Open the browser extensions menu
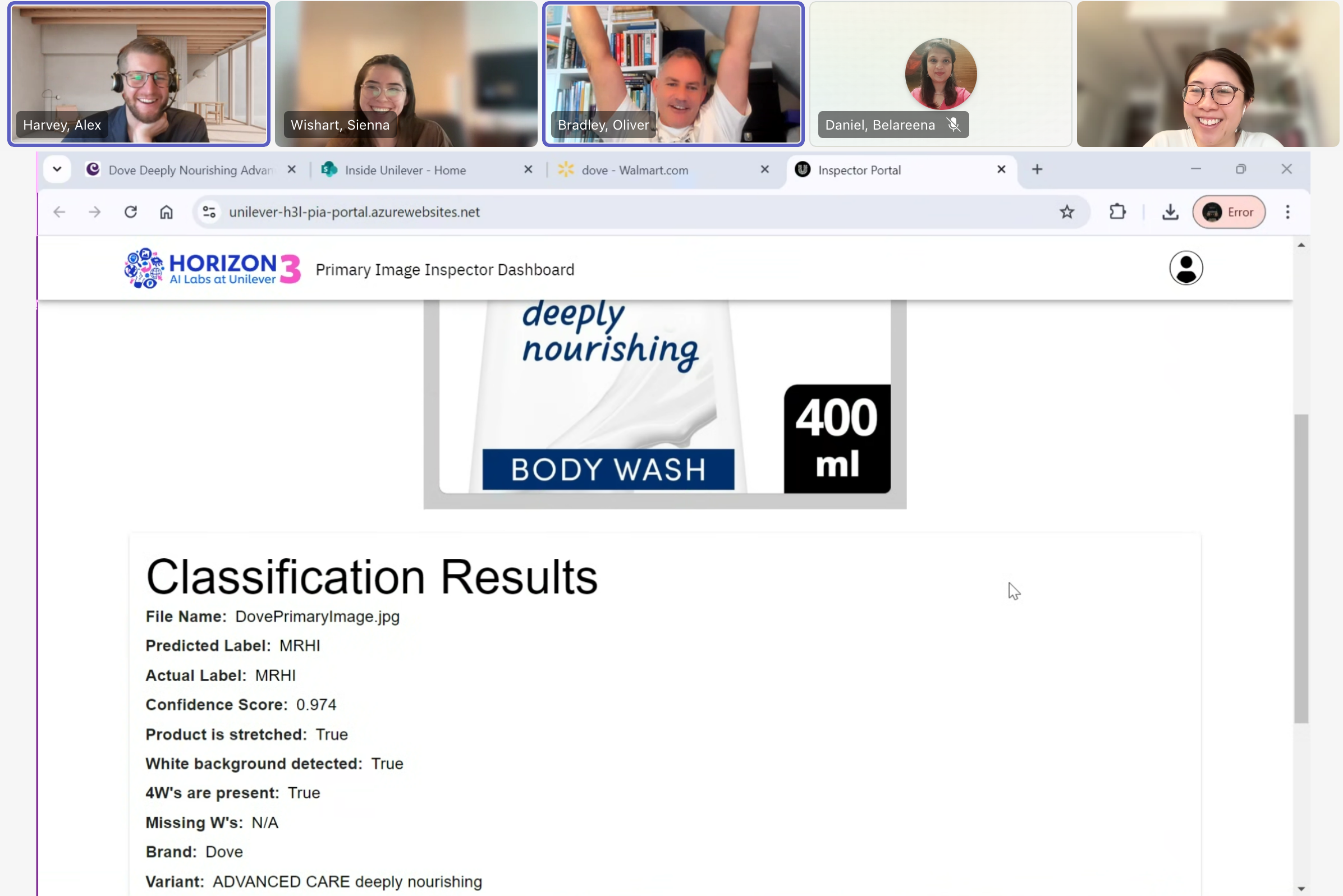1343x896 pixels. (x=1117, y=212)
